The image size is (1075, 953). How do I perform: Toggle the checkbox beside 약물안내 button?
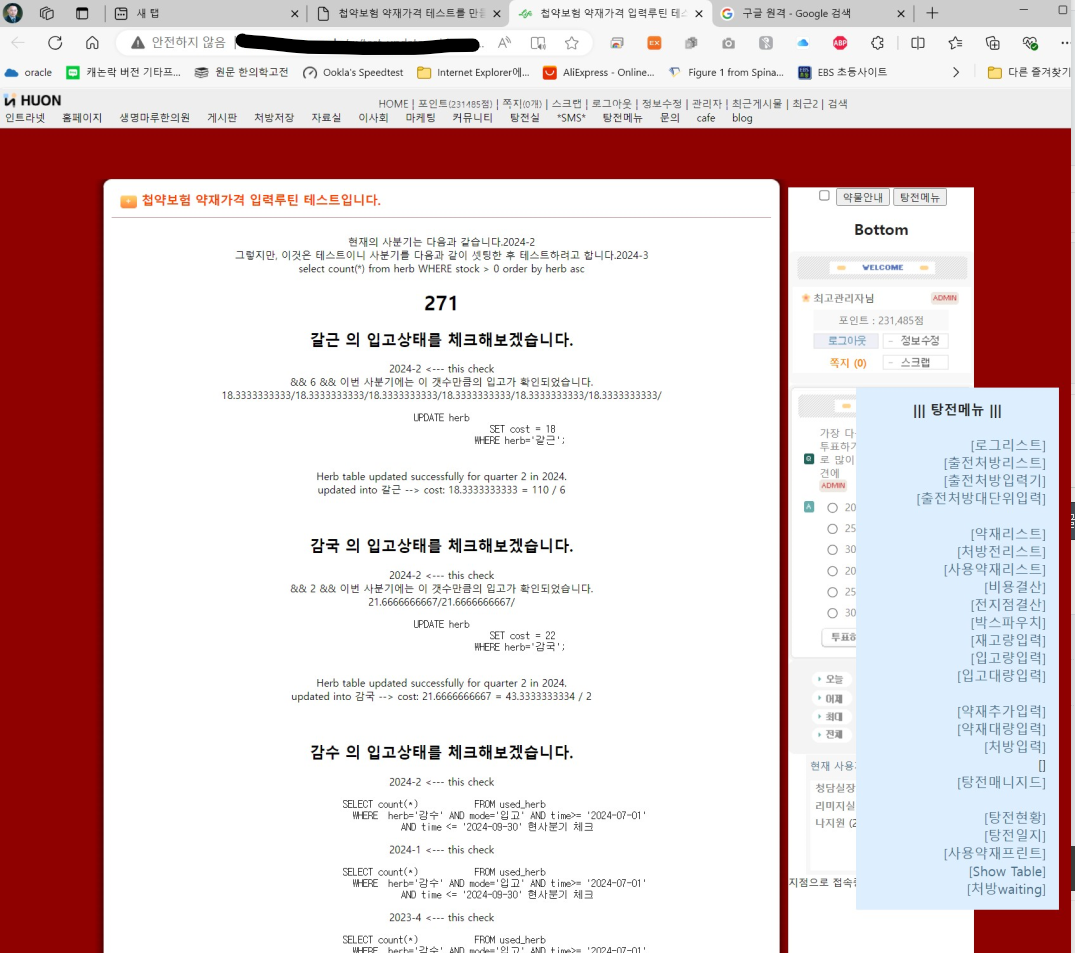pyautogui.click(x=824, y=196)
